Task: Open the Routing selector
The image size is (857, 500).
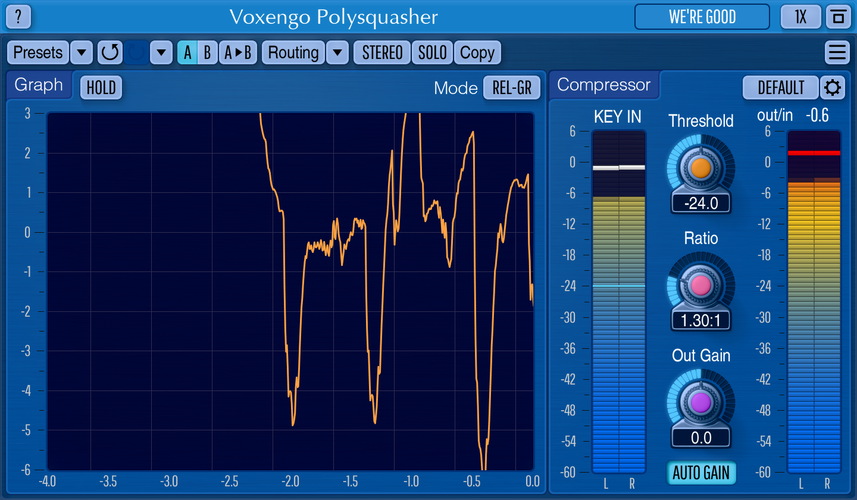Action: (293, 52)
